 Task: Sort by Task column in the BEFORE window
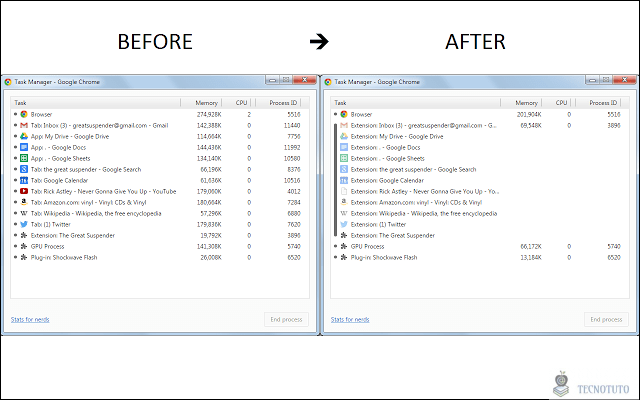point(96,103)
